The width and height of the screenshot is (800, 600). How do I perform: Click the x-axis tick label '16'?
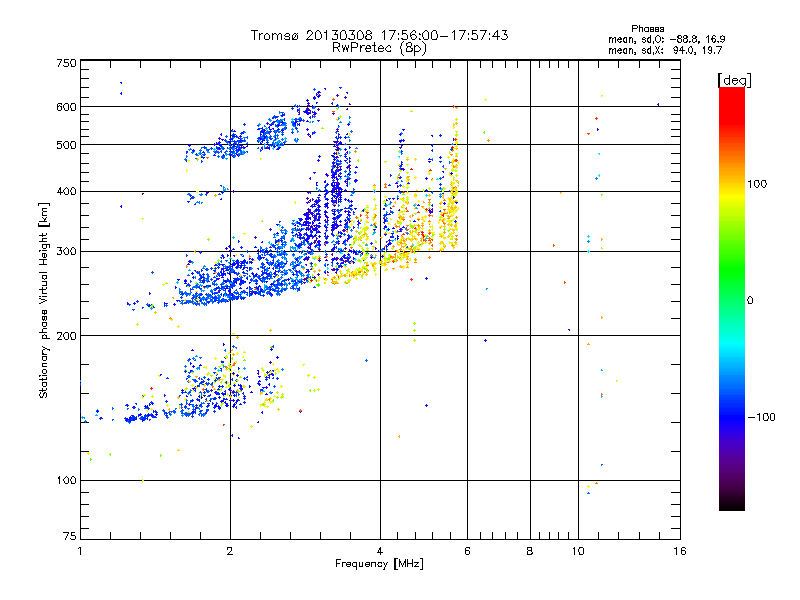[680, 551]
